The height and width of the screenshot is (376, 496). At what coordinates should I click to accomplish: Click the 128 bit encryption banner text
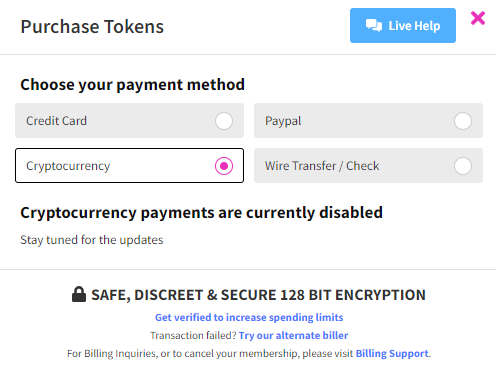click(x=258, y=295)
